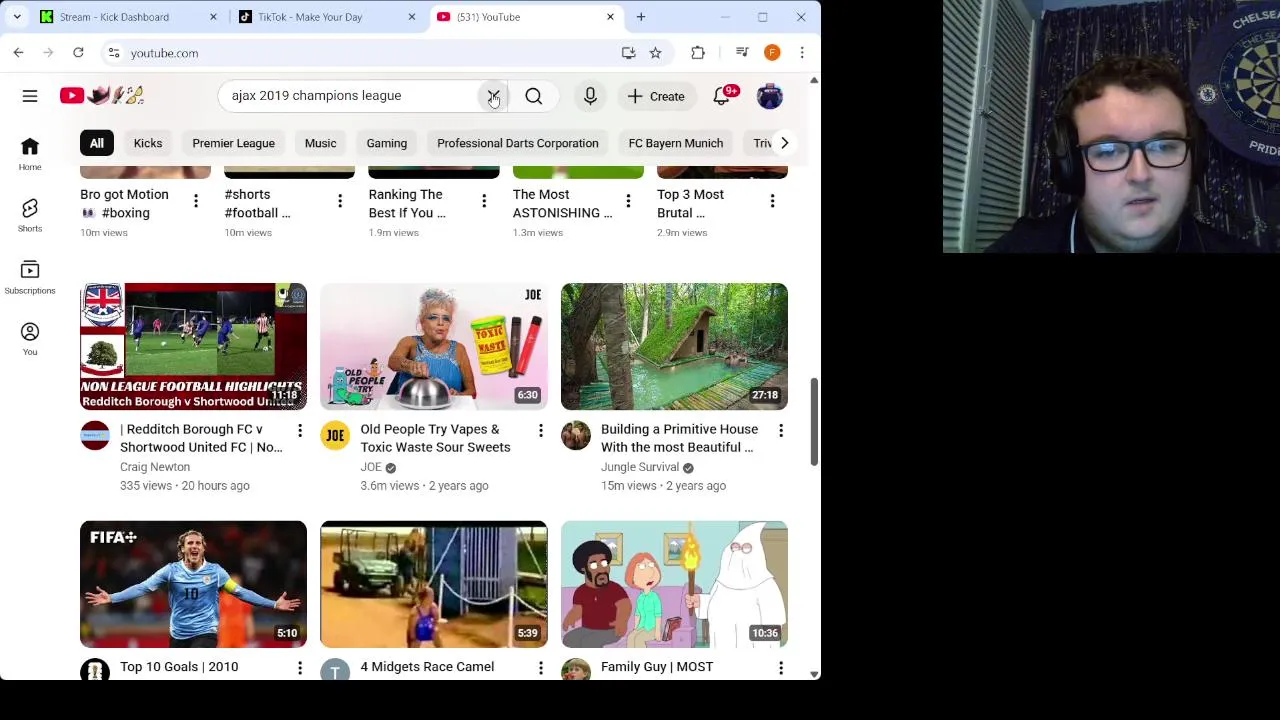Play the Family Guy thumbnail
The width and height of the screenshot is (1280, 720).
pyautogui.click(x=674, y=584)
